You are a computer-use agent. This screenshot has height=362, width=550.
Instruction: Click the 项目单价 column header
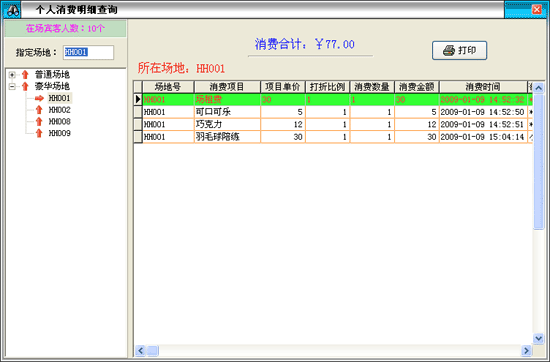pos(283,87)
